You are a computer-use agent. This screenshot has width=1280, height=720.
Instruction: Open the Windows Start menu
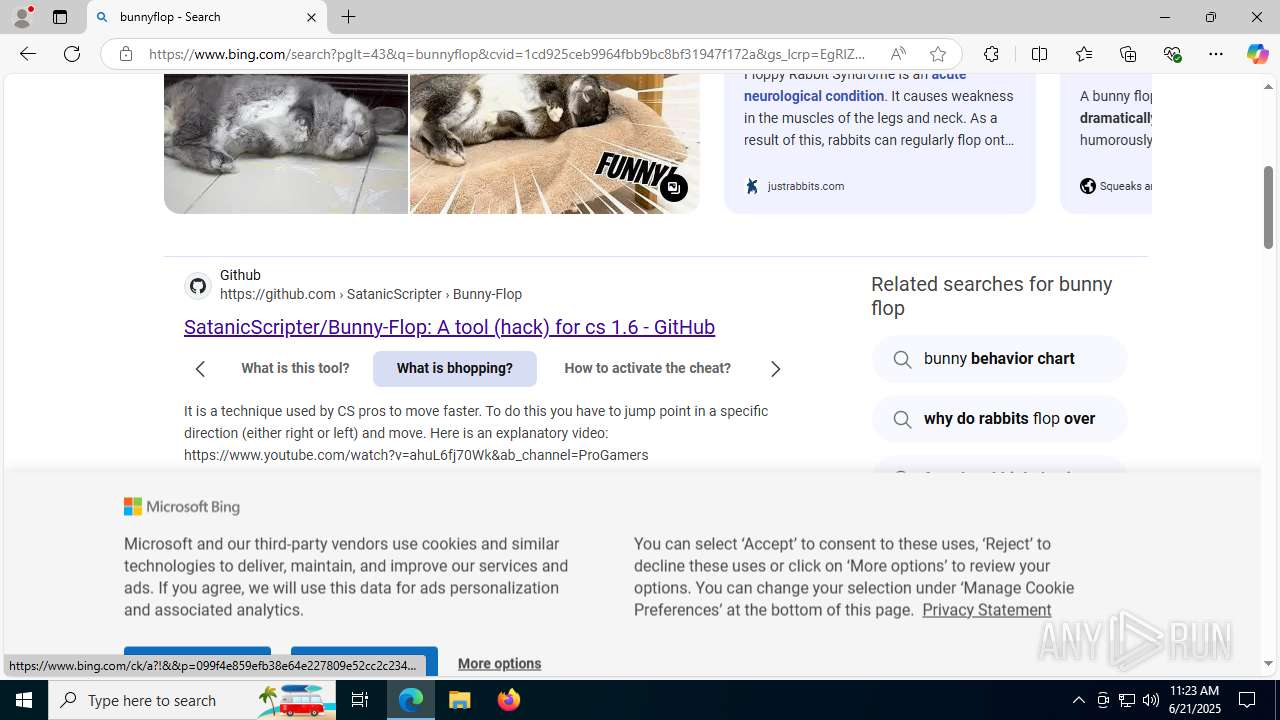tap(24, 700)
